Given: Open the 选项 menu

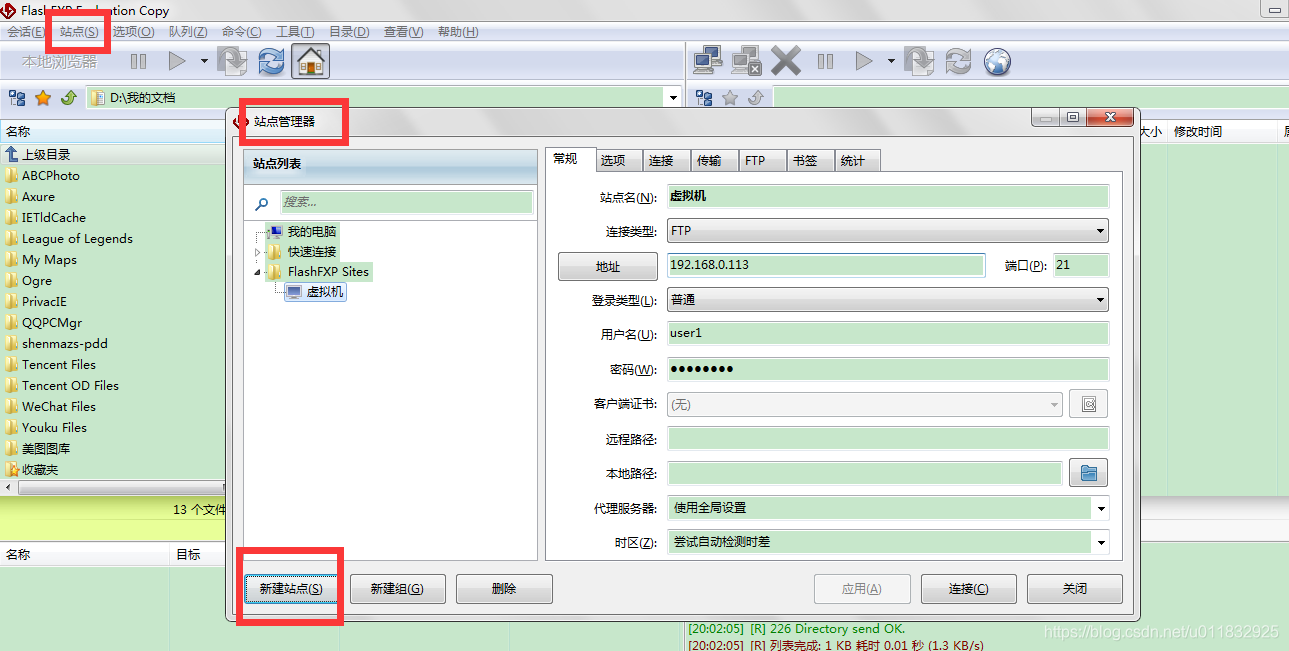Looking at the screenshot, I should 133,32.
